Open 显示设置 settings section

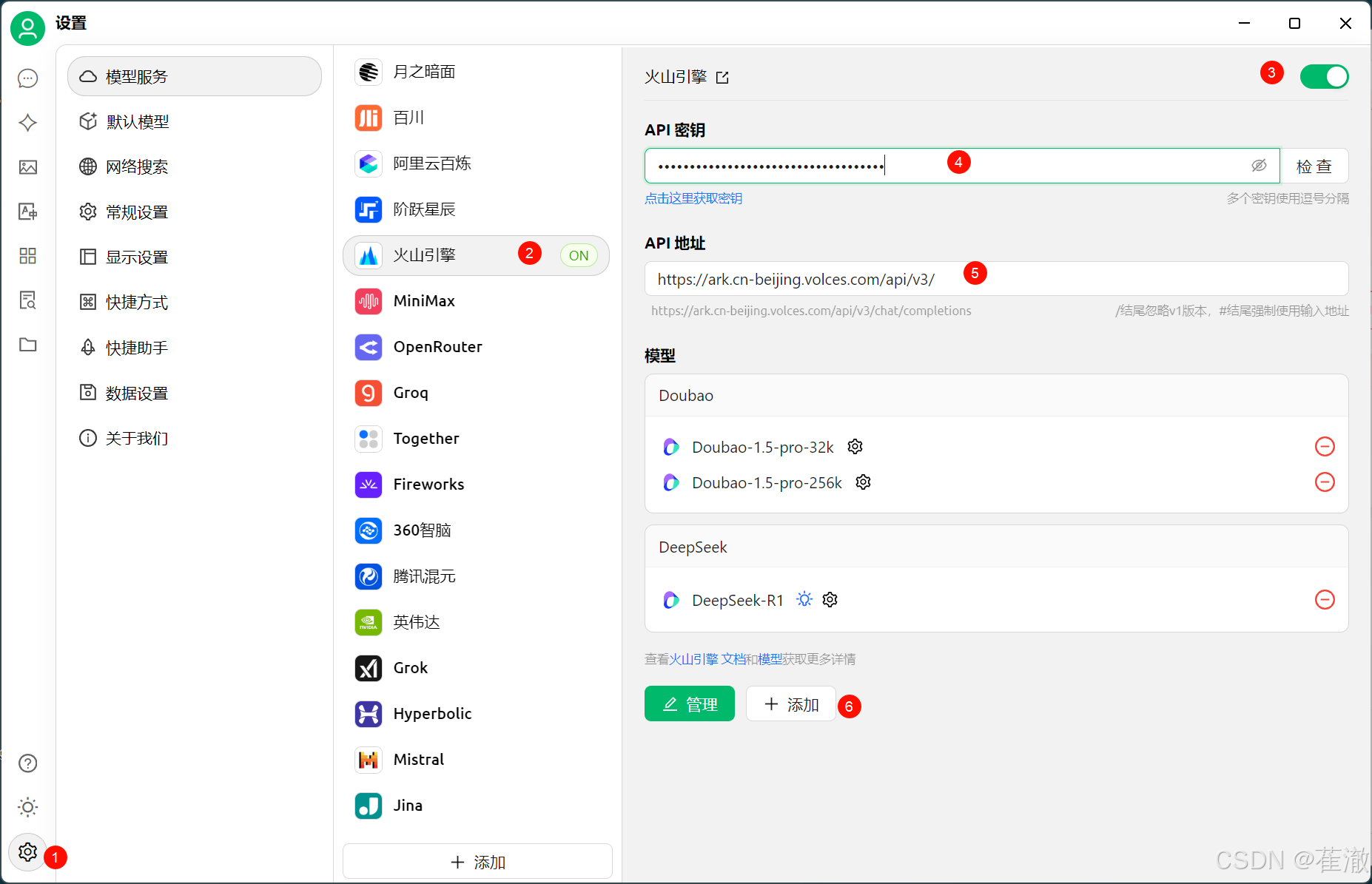[x=195, y=257]
